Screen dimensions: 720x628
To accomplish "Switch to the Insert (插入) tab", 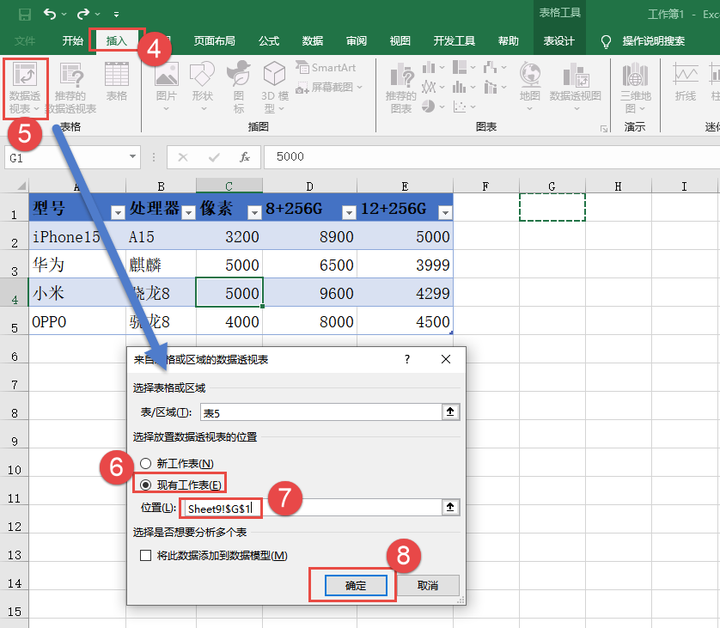I will (116, 41).
